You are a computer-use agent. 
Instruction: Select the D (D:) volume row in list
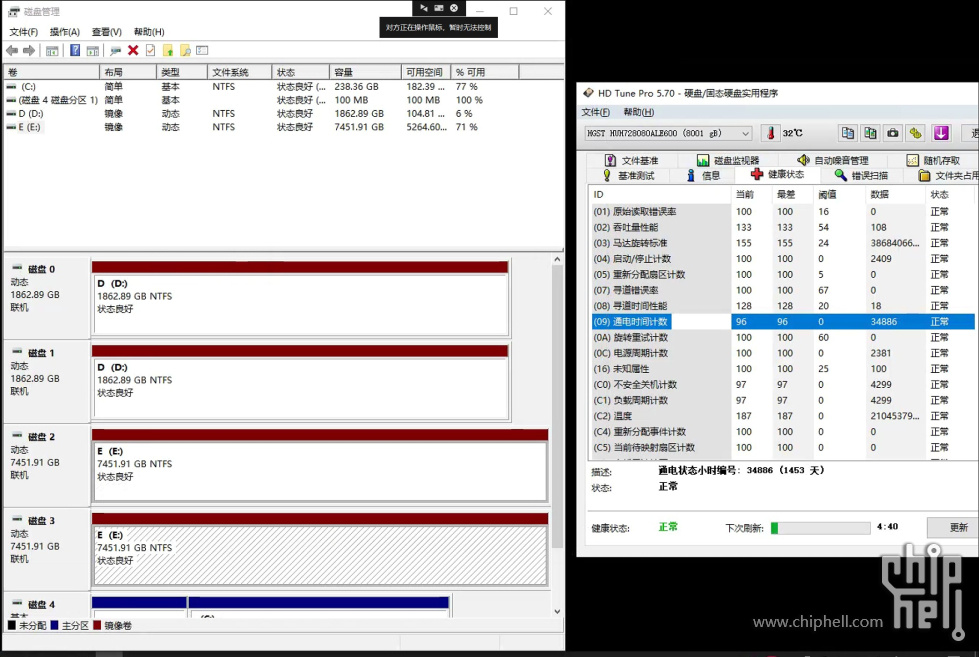click(283, 114)
